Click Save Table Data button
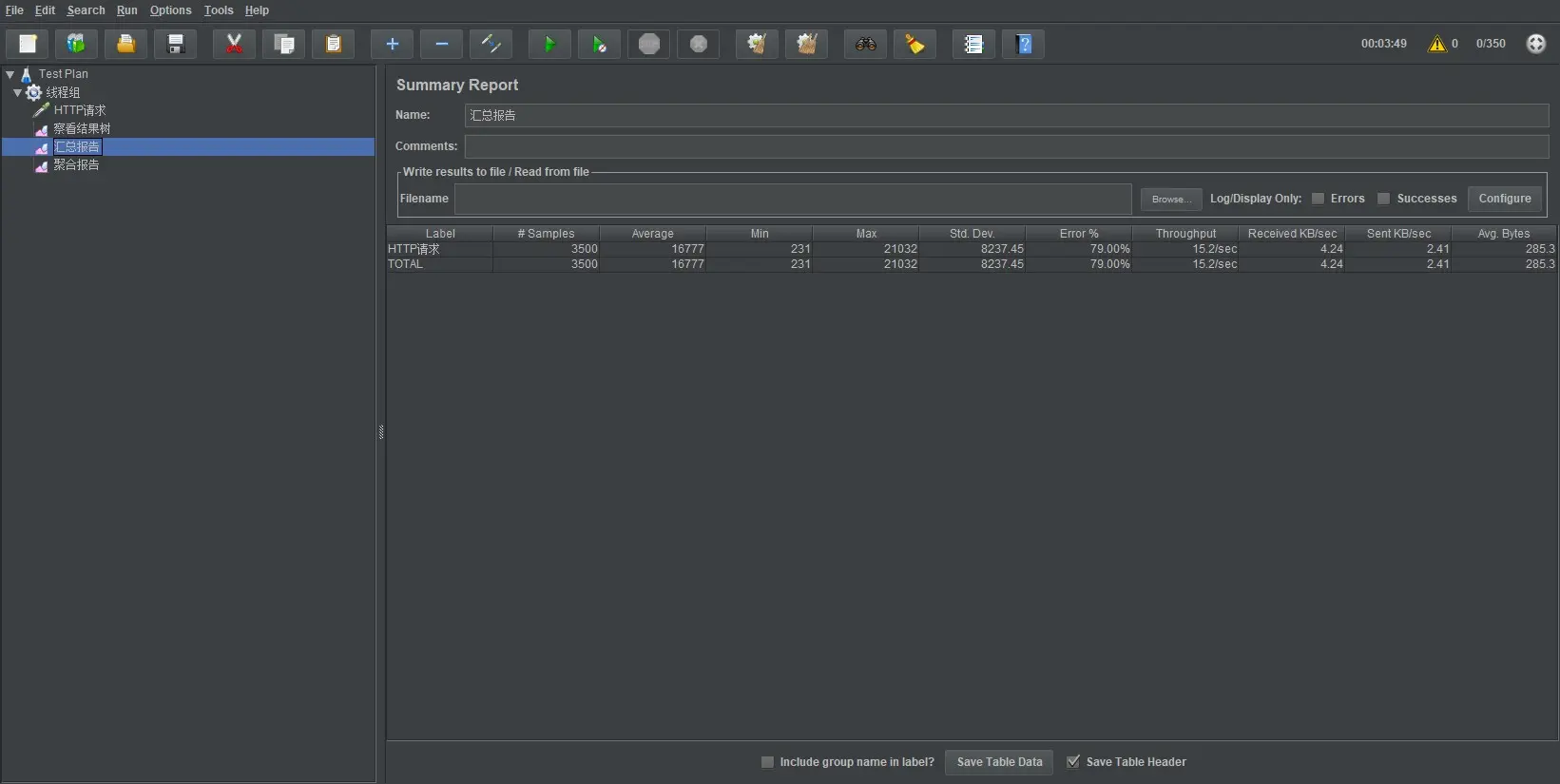The image size is (1560, 784). (x=999, y=762)
